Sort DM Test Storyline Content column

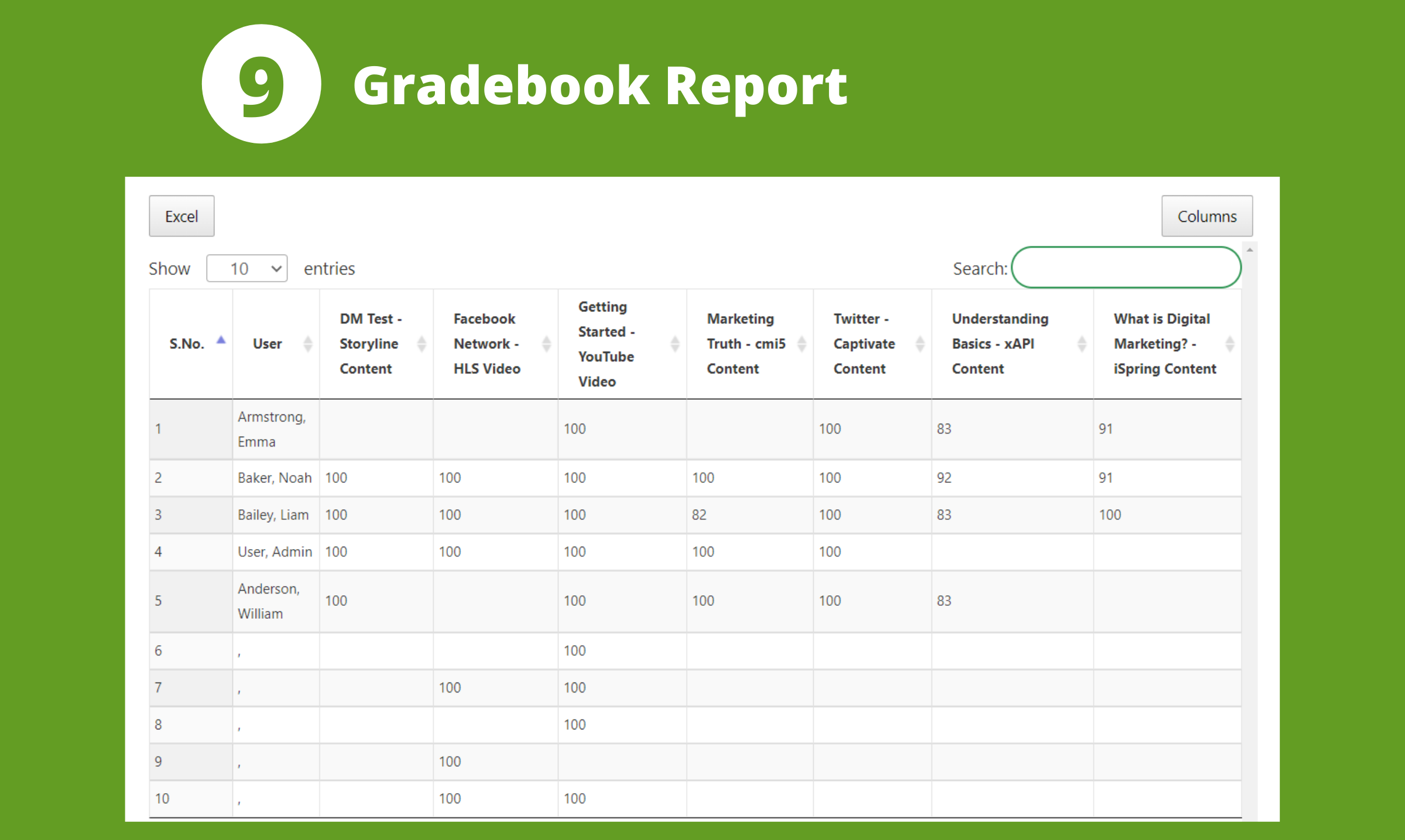click(x=421, y=344)
